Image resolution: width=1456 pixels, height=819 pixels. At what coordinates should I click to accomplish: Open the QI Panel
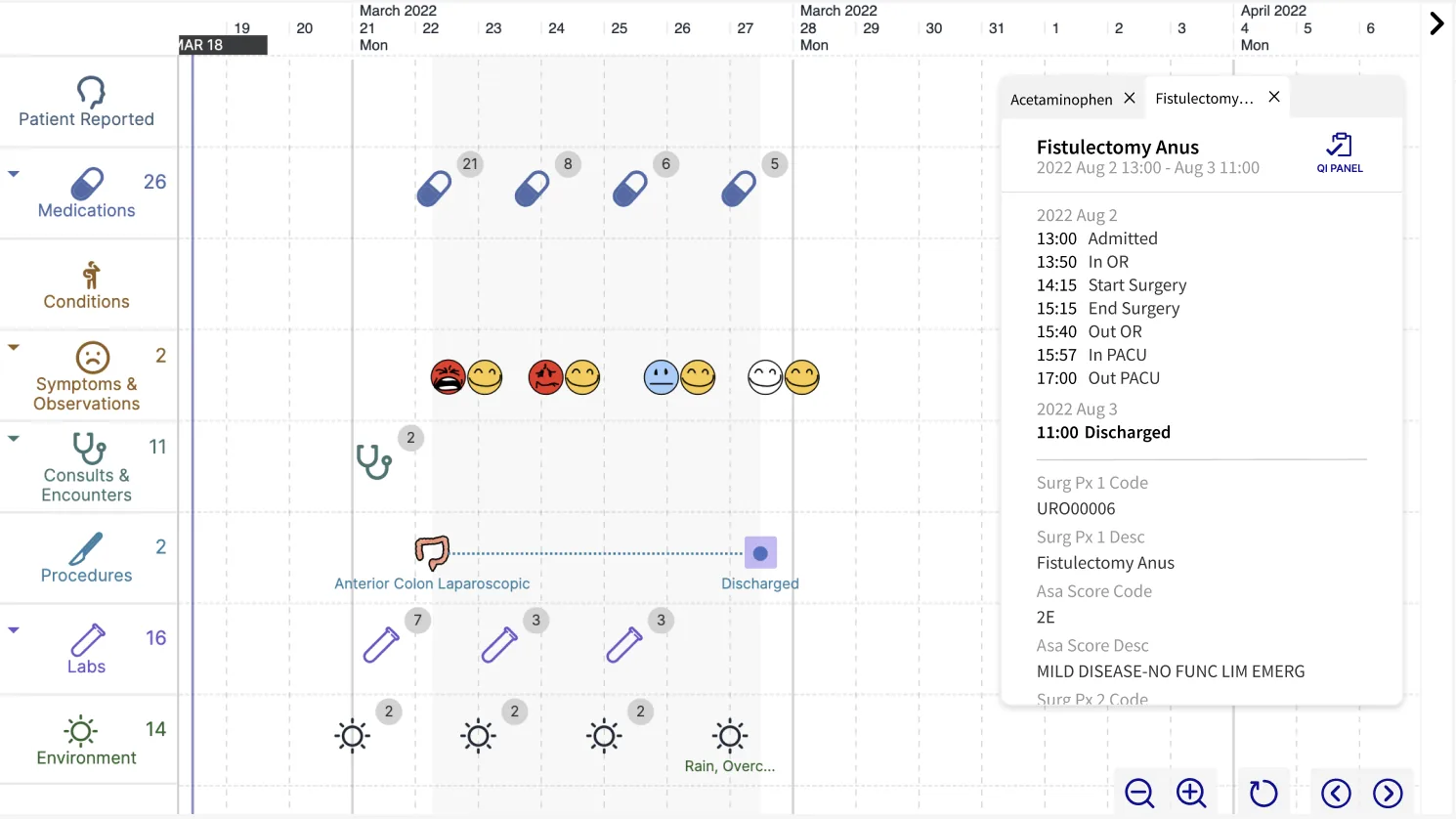[x=1340, y=153]
